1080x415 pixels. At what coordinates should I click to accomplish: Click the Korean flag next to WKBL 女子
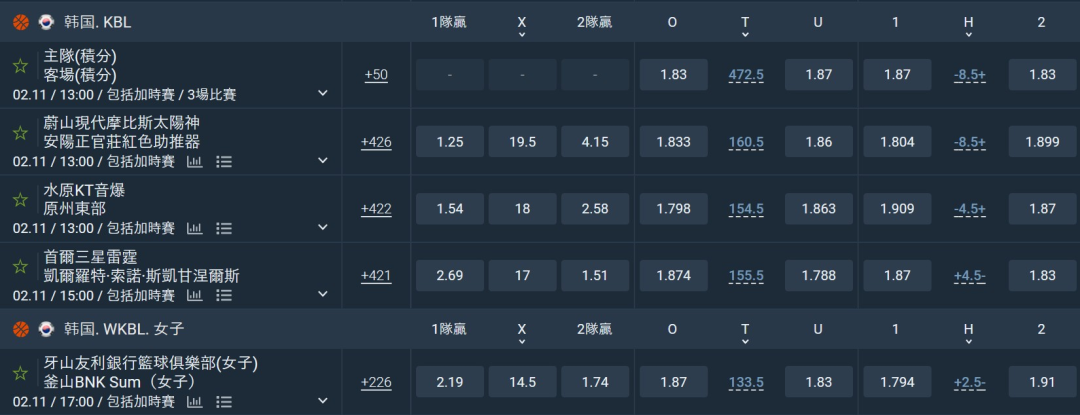click(x=46, y=328)
